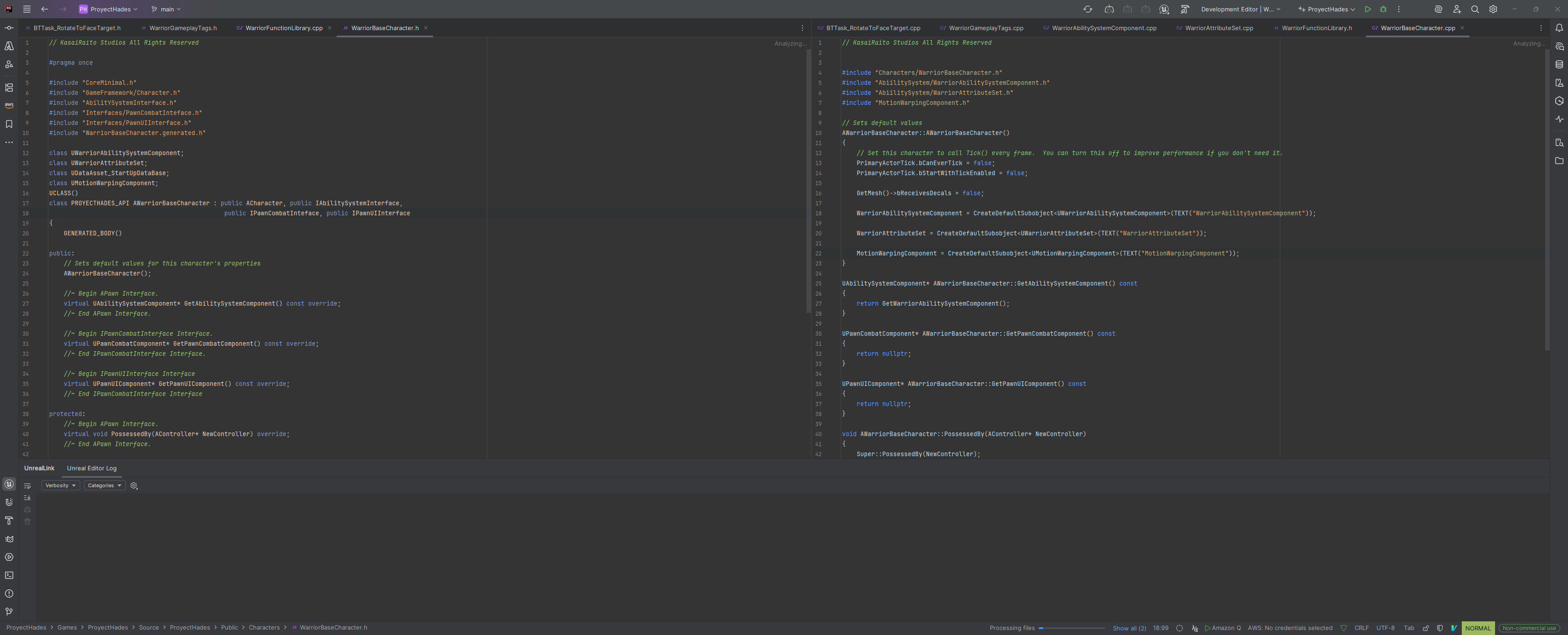1568x635 pixels.
Task: Click the Processing files progress bar
Action: (1071, 628)
